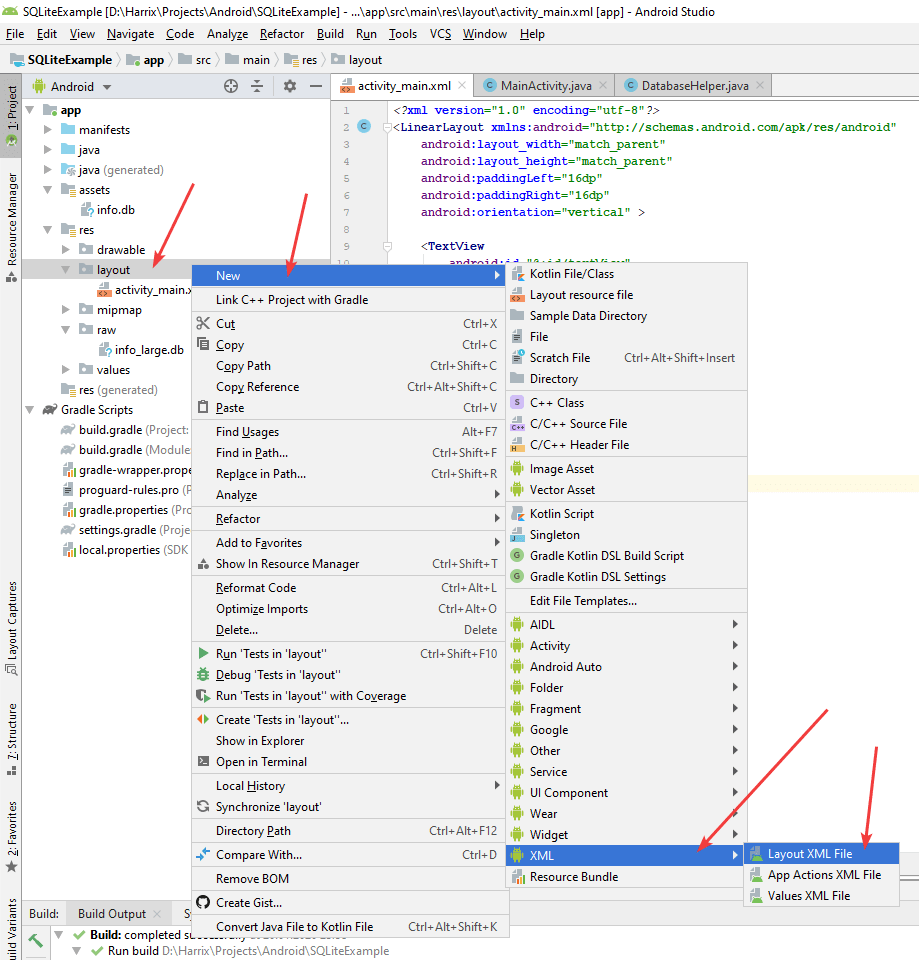Expand the values folder in res
Viewport: 919px width, 960px height.
coord(66,370)
